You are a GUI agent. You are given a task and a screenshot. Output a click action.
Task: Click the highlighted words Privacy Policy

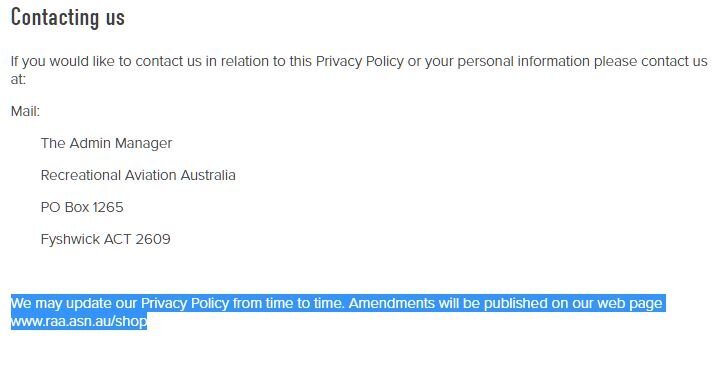(185, 303)
